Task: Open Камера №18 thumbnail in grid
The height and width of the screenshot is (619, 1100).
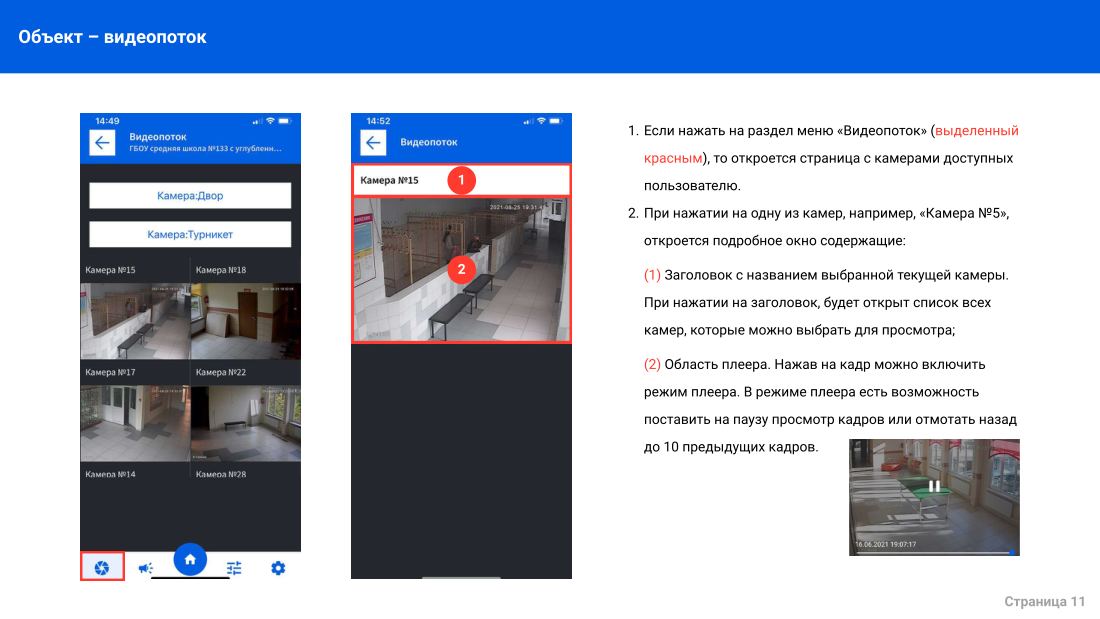Action: (246, 321)
